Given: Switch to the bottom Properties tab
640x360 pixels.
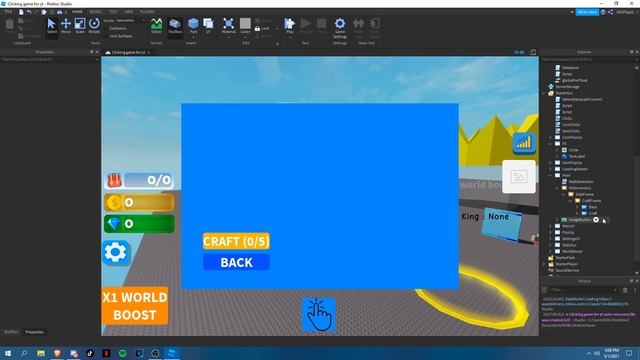Looking at the screenshot, I should click(x=34, y=332).
